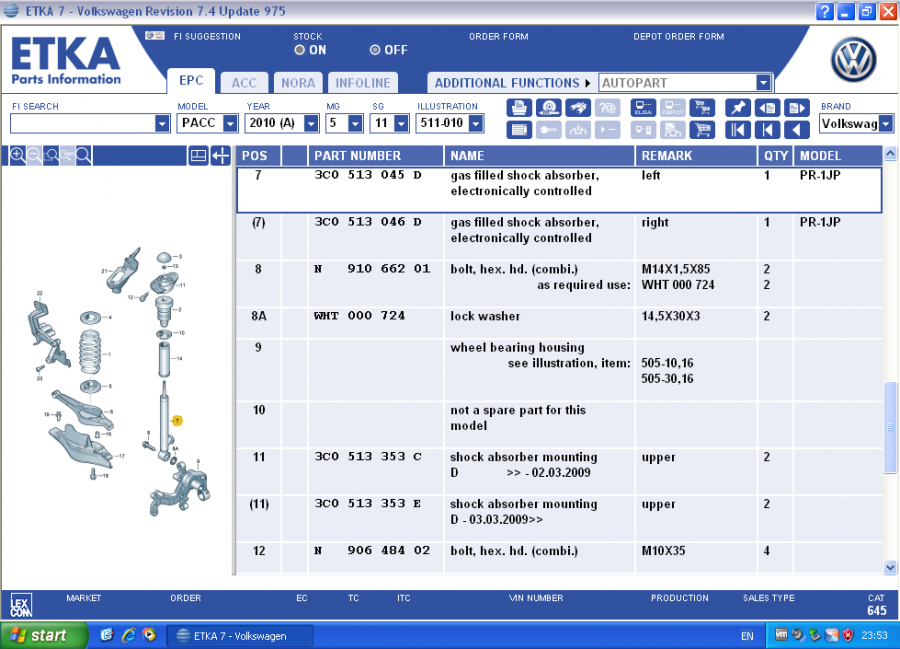Open the INFOLINE tab

click(362, 83)
